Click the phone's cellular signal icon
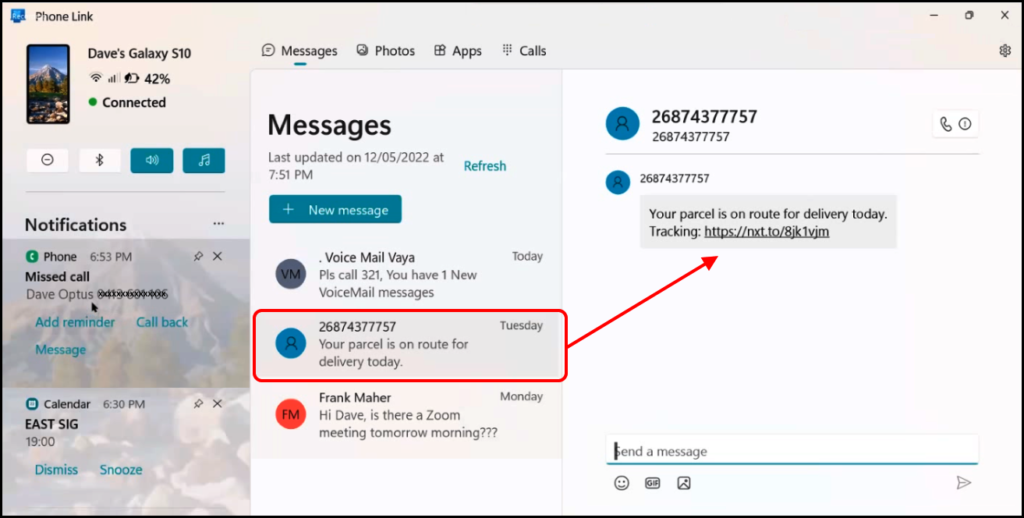This screenshot has width=1024, height=518. 113,78
